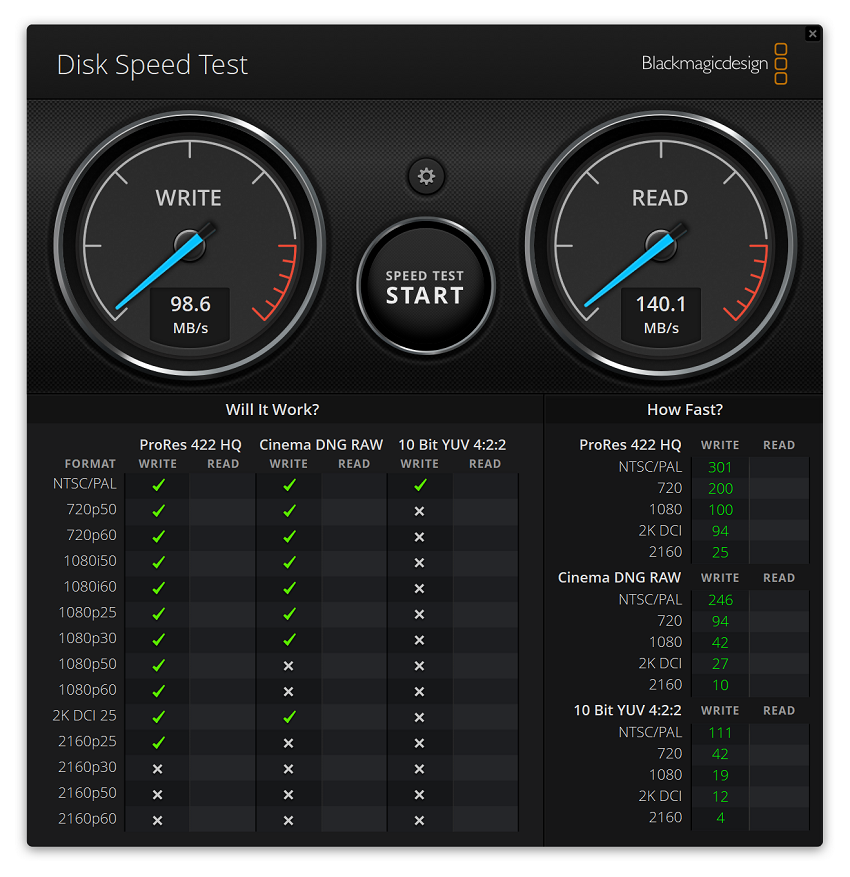Click ProRes 1080 write value 100
Screen dimensions: 850x877
click(720, 510)
